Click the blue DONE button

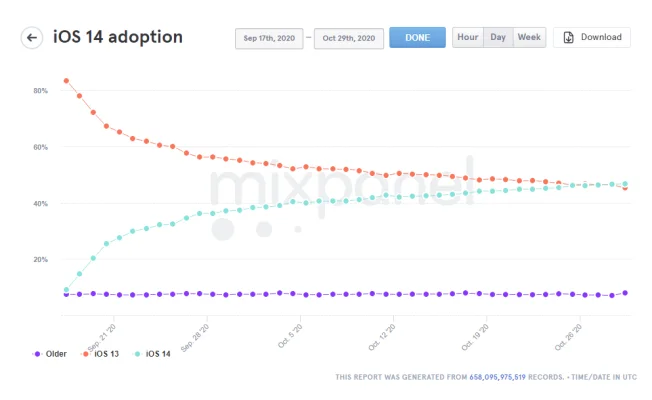(417, 37)
